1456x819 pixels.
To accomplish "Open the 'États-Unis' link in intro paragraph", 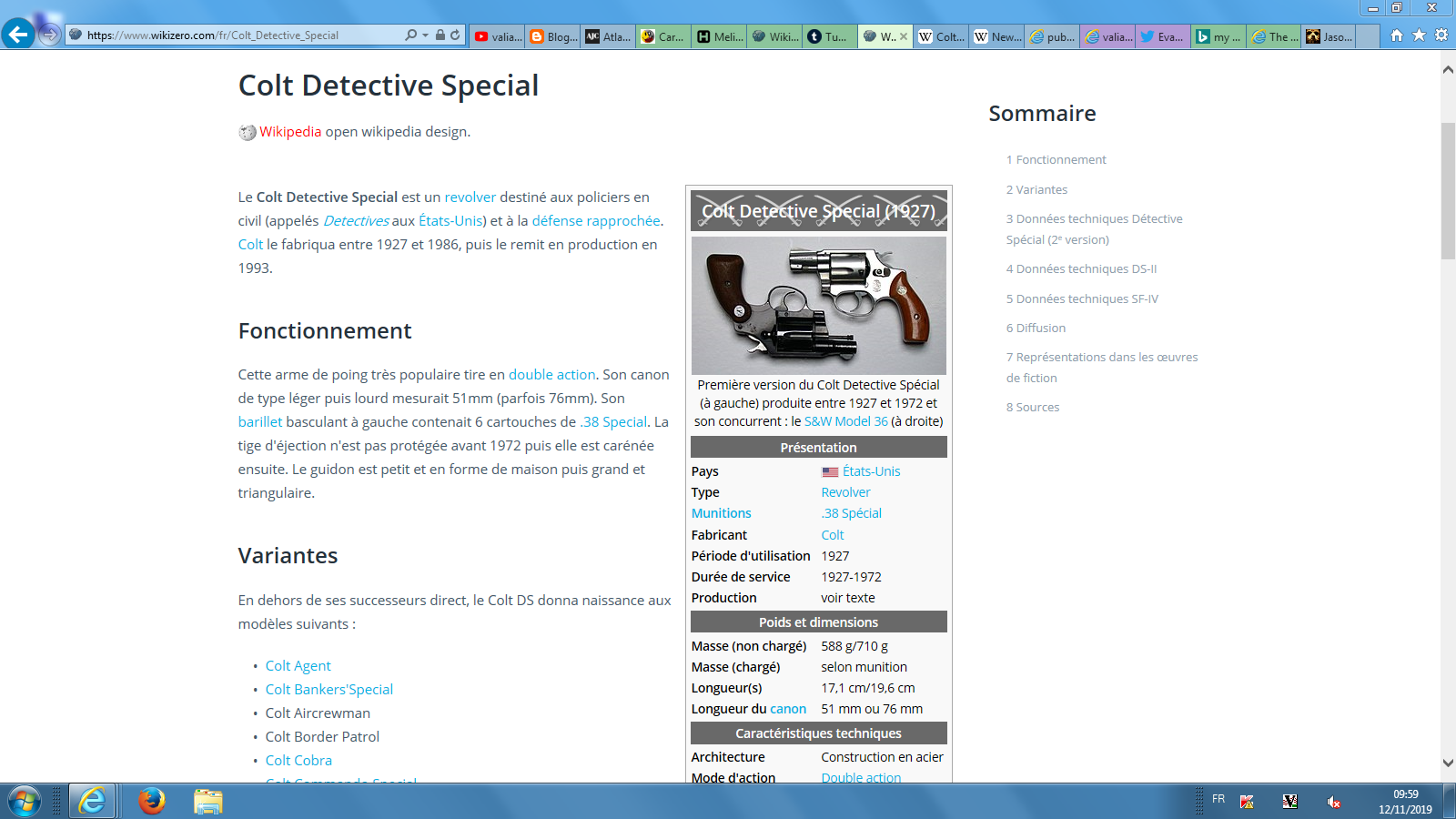I will [x=450, y=220].
